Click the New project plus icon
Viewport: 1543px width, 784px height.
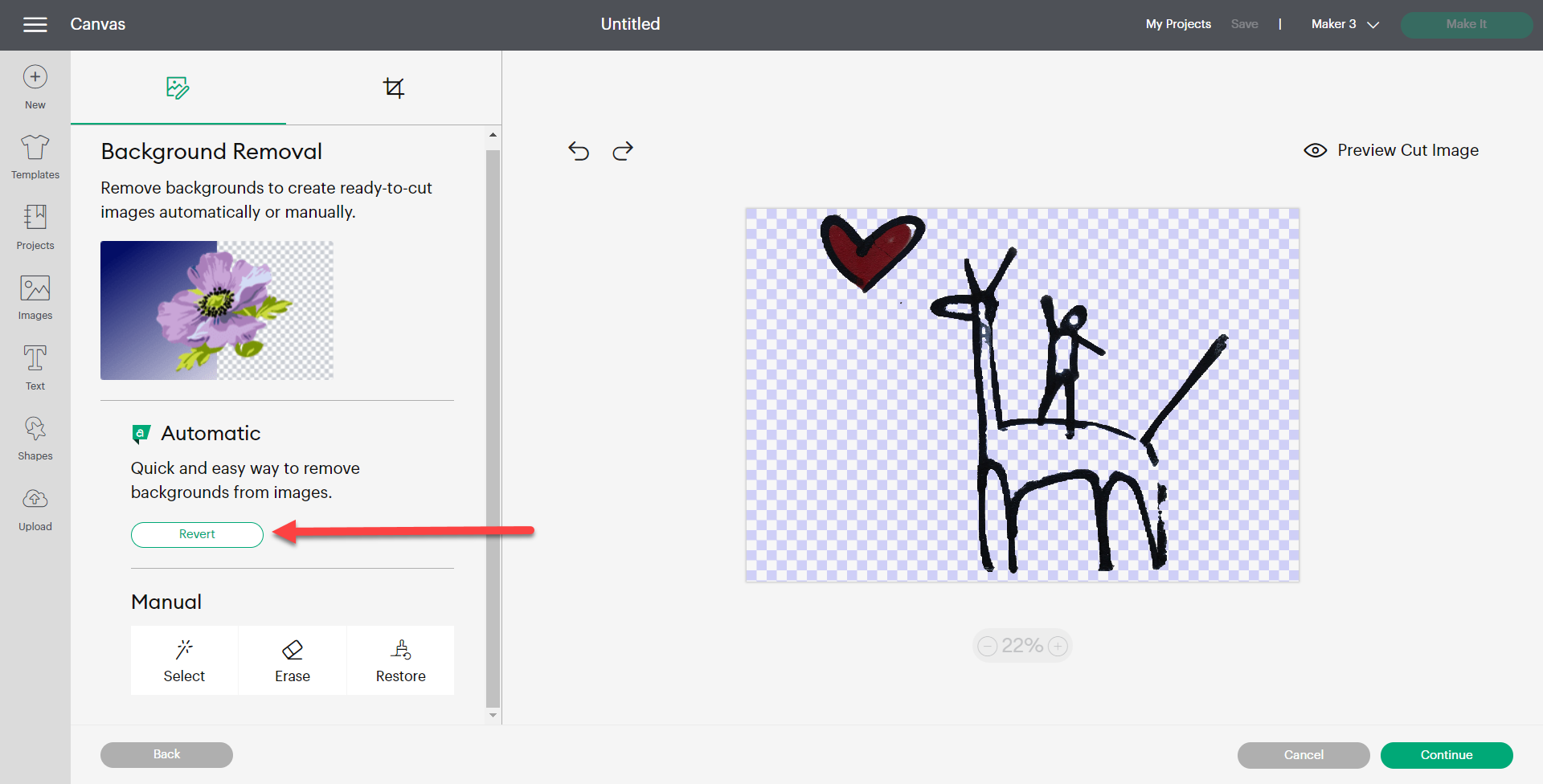tap(35, 77)
